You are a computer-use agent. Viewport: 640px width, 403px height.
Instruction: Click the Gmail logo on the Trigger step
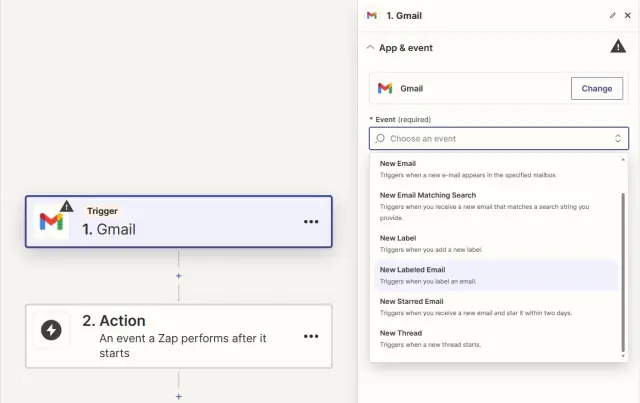[x=51, y=222]
